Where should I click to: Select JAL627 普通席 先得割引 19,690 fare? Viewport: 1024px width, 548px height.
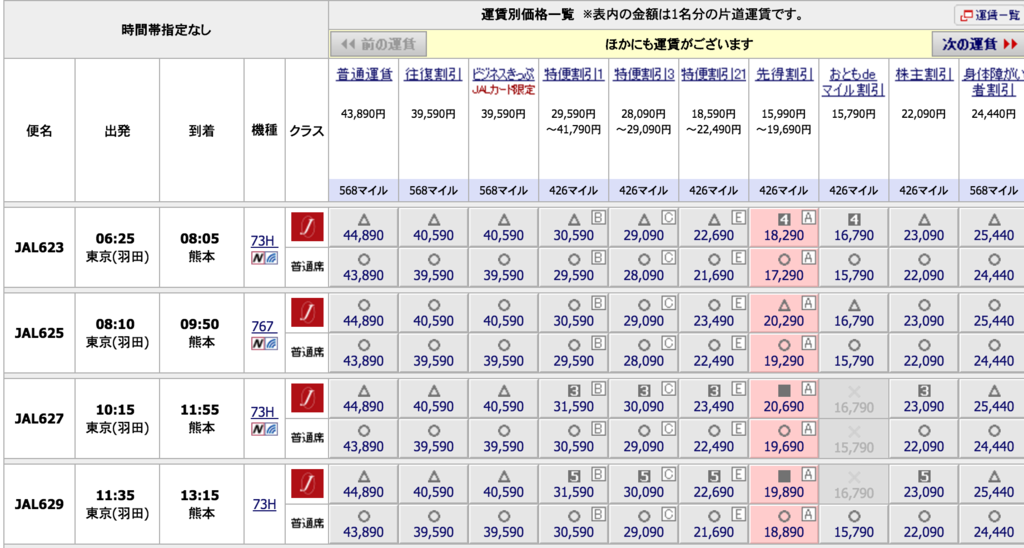(784, 438)
